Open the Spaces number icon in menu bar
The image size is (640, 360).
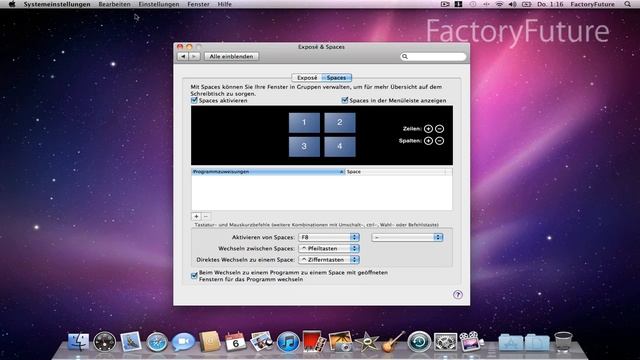(x=458, y=4)
